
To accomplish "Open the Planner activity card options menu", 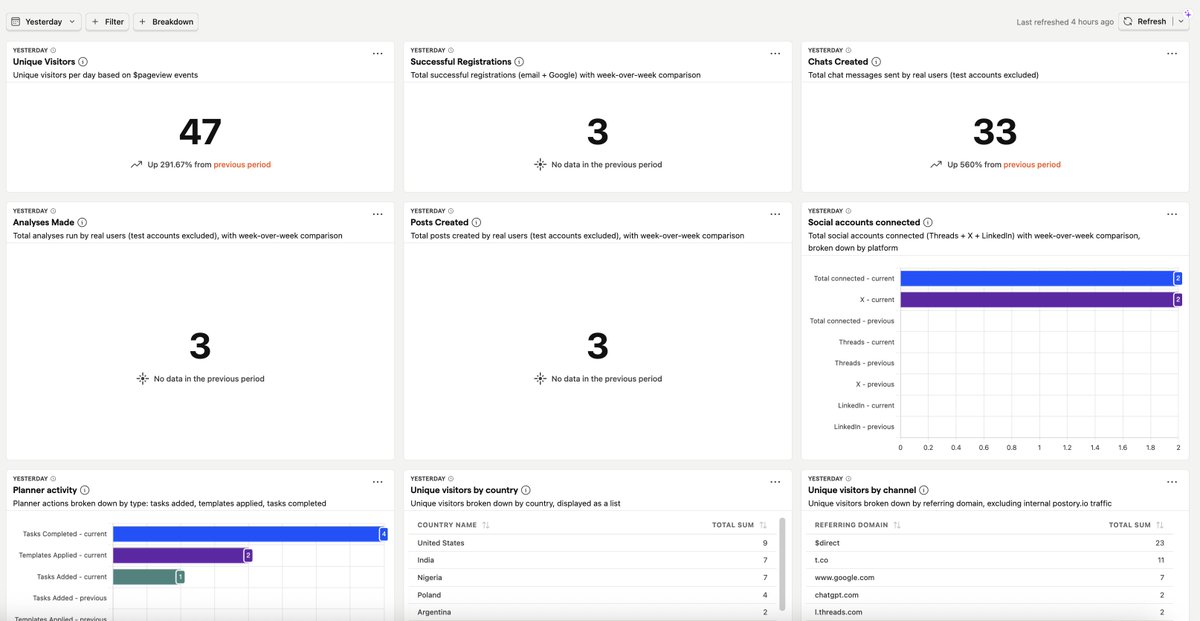I will click(x=378, y=482).
